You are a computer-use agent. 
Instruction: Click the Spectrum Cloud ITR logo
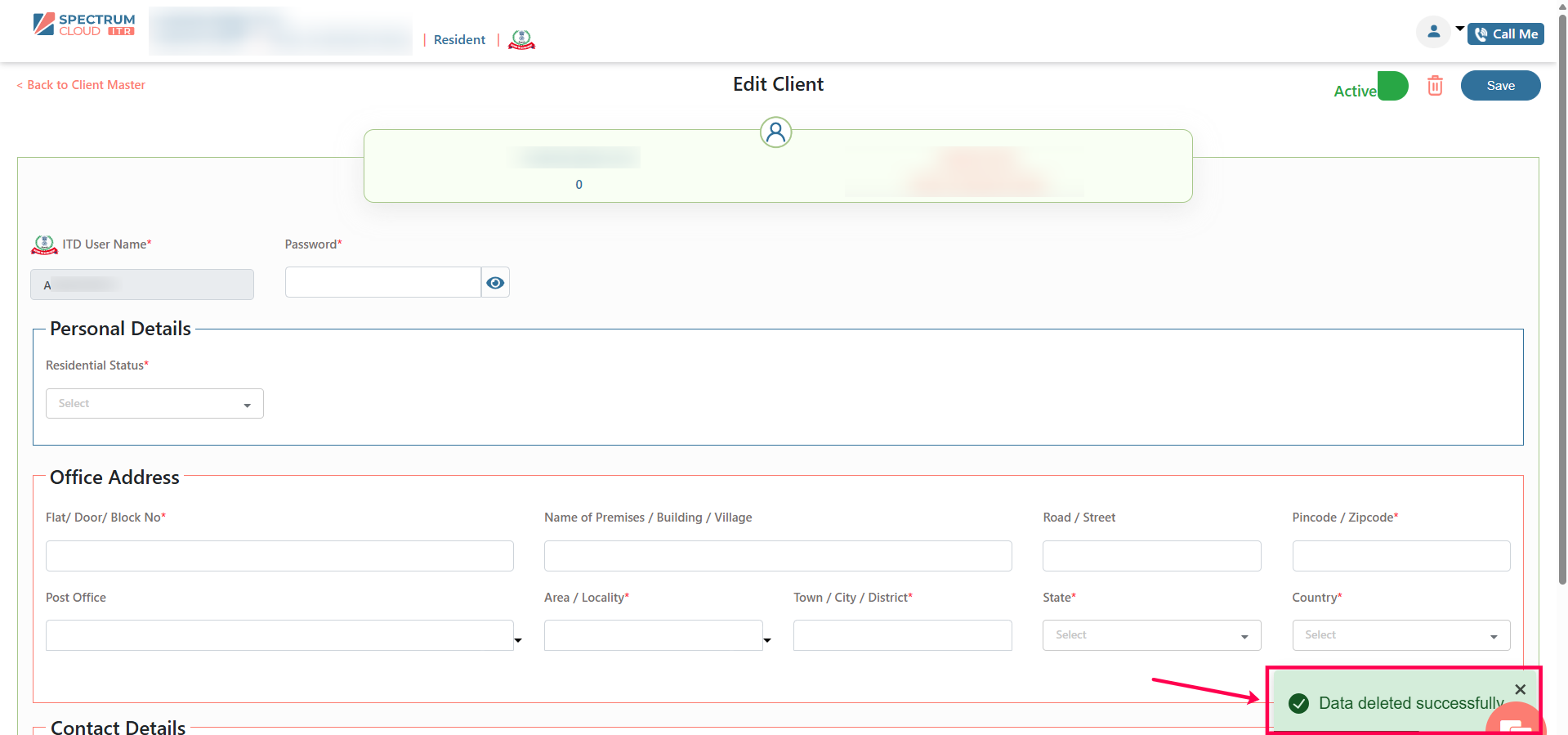tap(84, 25)
